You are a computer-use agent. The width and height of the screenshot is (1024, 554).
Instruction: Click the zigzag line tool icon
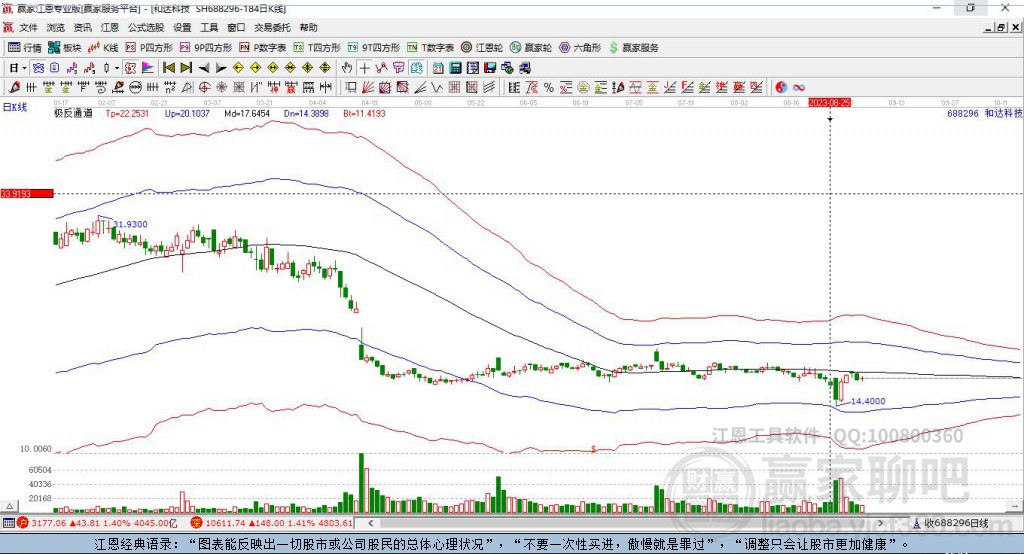coord(437,88)
